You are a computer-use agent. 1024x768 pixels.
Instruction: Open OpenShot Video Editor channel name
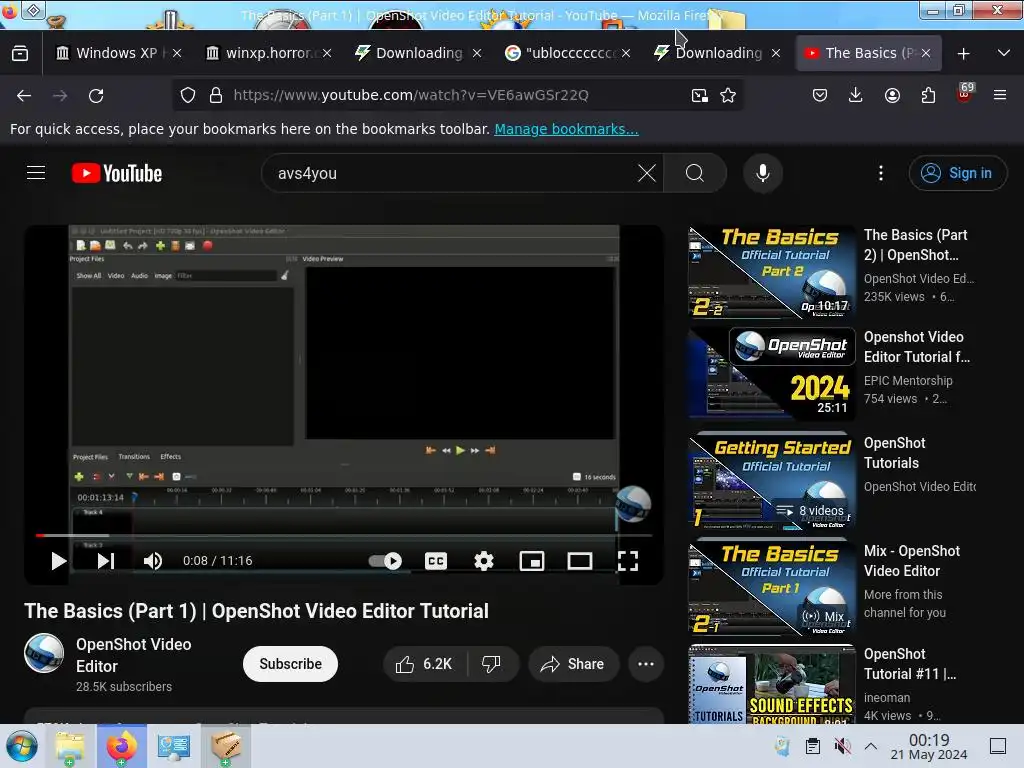point(133,655)
